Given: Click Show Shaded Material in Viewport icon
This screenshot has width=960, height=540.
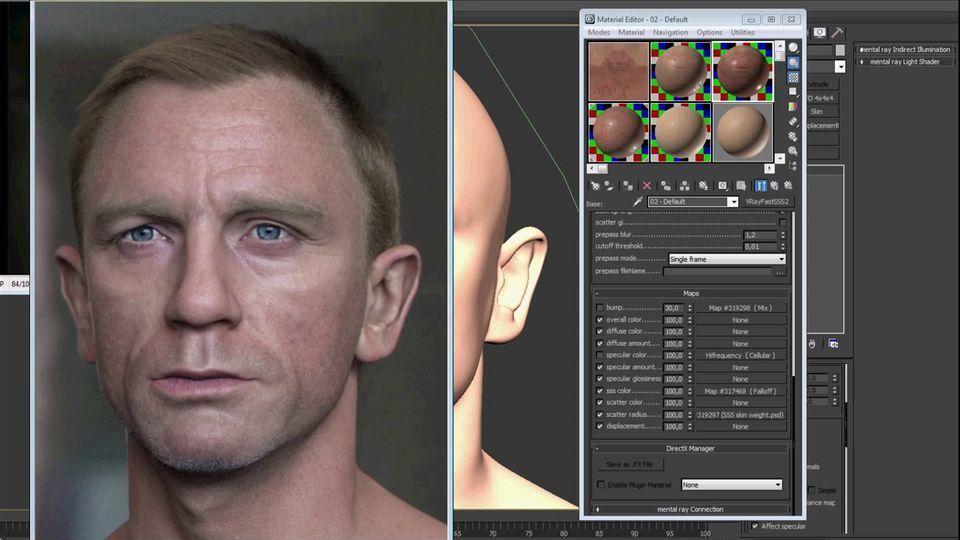Looking at the screenshot, I should (741, 186).
